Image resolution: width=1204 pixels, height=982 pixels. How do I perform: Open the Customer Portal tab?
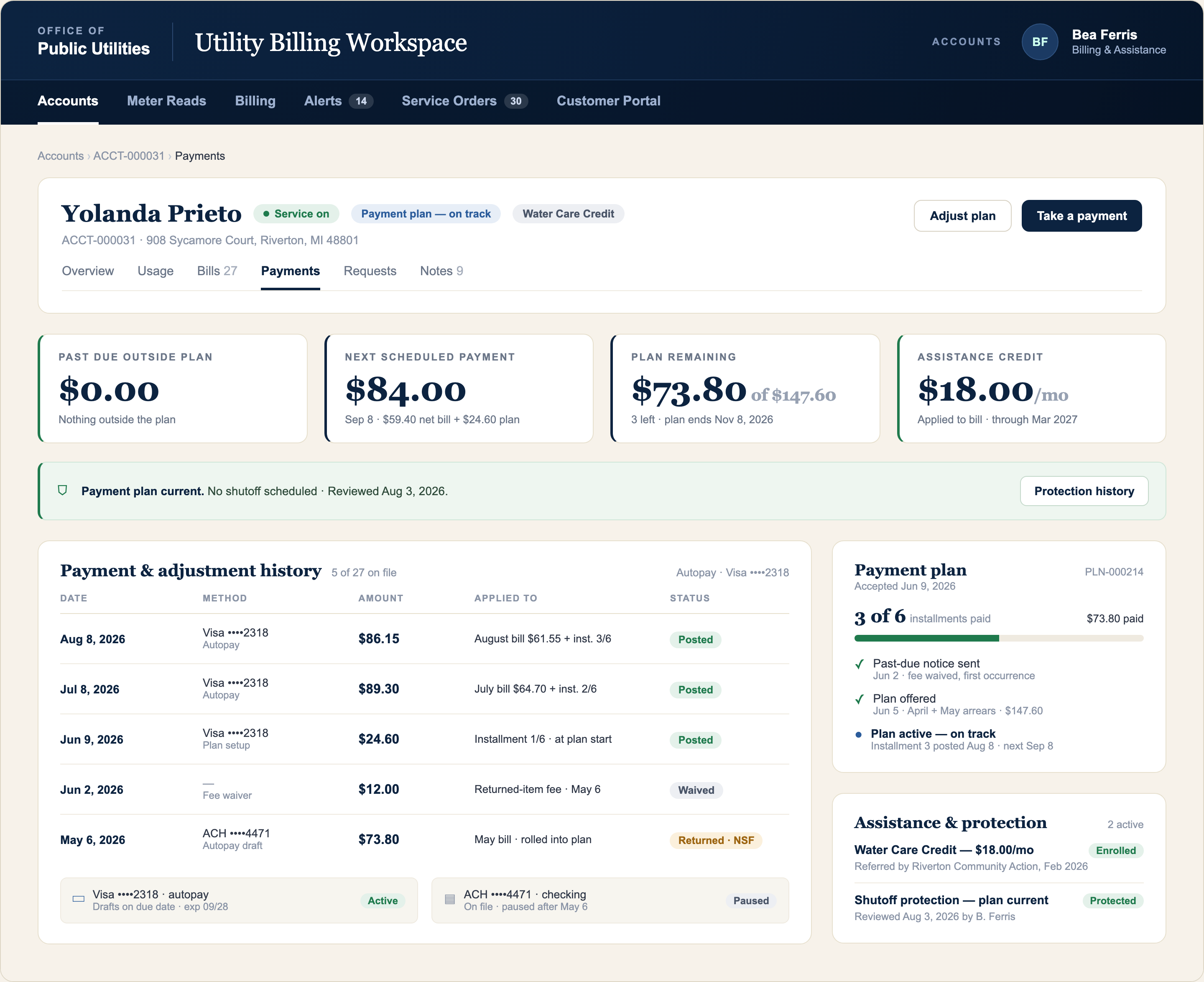point(609,101)
